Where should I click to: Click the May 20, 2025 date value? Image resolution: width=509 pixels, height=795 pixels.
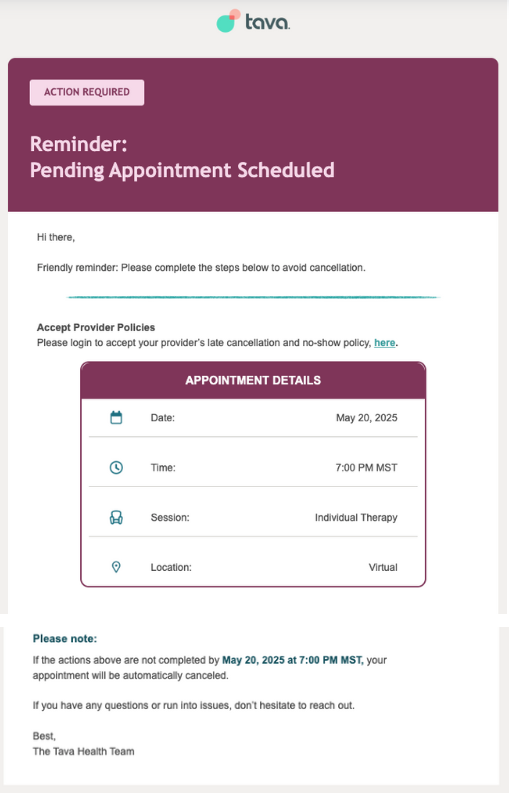pyautogui.click(x=367, y=418)
